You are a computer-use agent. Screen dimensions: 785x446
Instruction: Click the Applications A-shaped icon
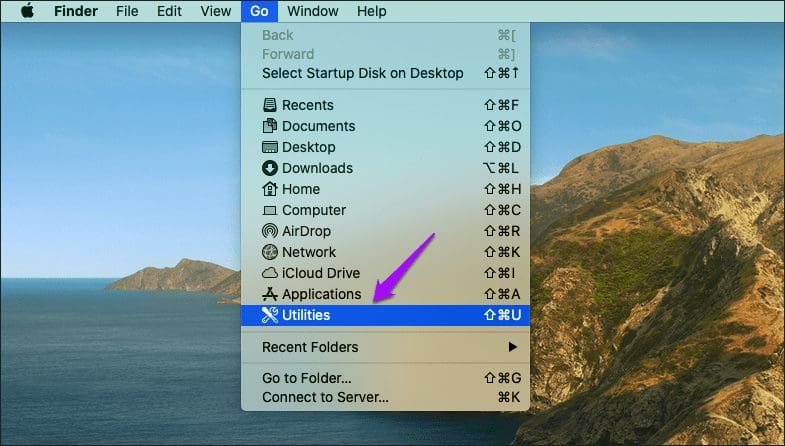click(269, 294)
